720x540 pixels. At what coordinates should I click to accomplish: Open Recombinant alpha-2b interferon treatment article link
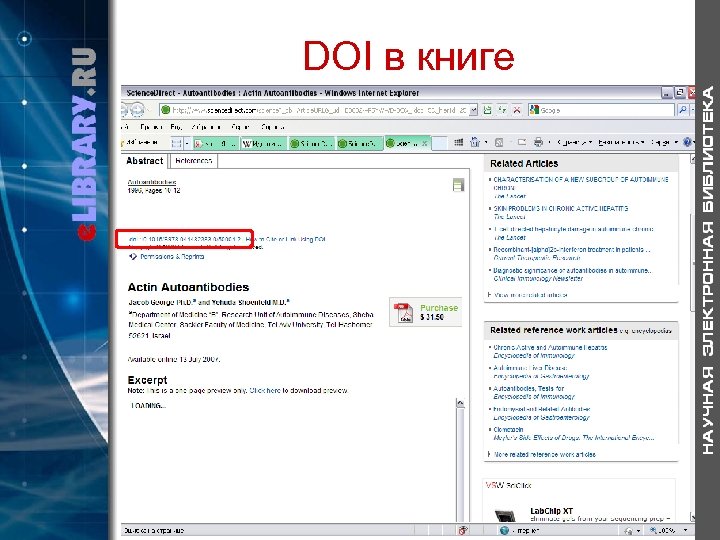tap(572, 250)
